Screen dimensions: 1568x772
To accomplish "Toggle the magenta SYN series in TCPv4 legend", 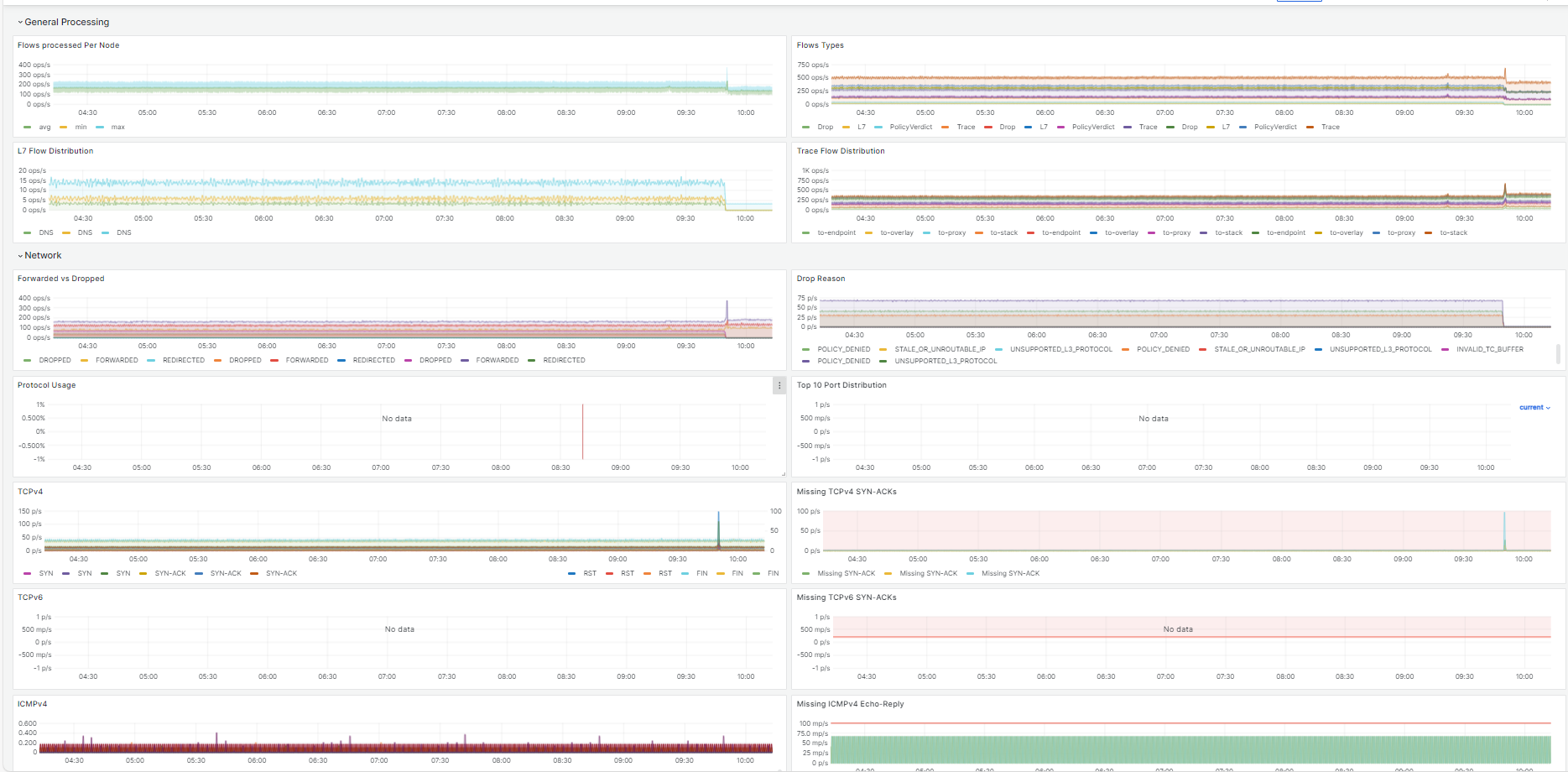I will point(46,573).
